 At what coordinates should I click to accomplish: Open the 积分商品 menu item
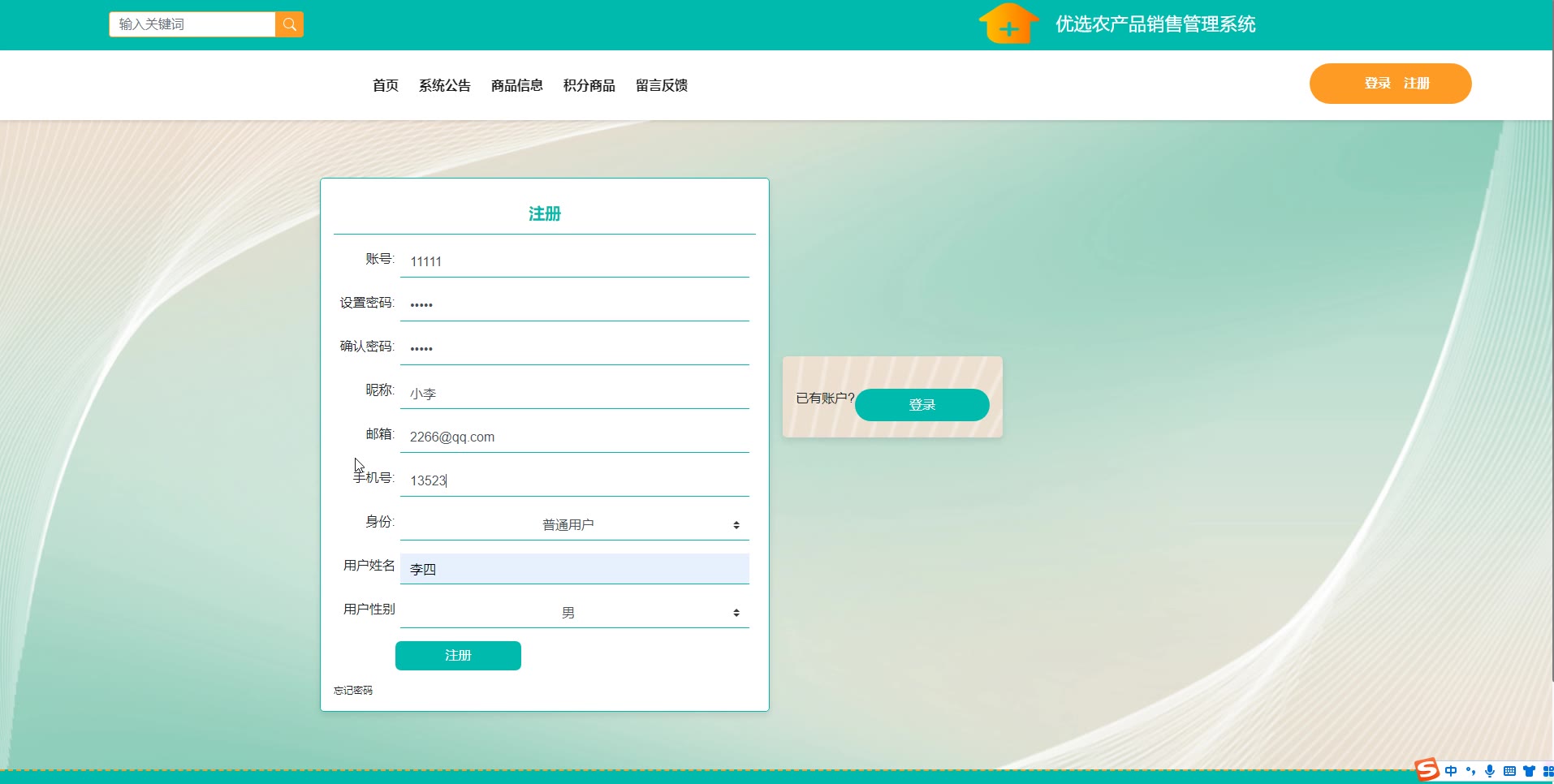tap(589, 85)
